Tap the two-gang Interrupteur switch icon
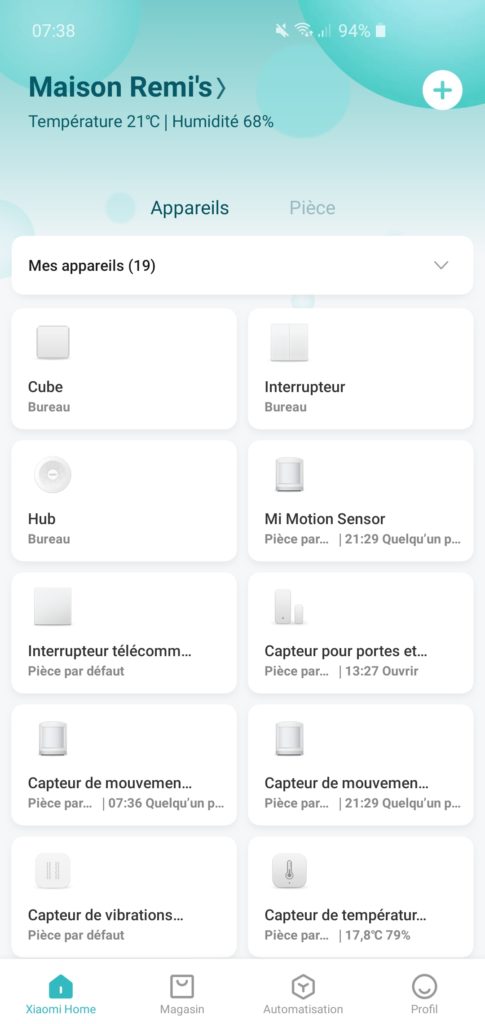The width and height of the screenshot is (485, 1024). click(x=289, y=342)
